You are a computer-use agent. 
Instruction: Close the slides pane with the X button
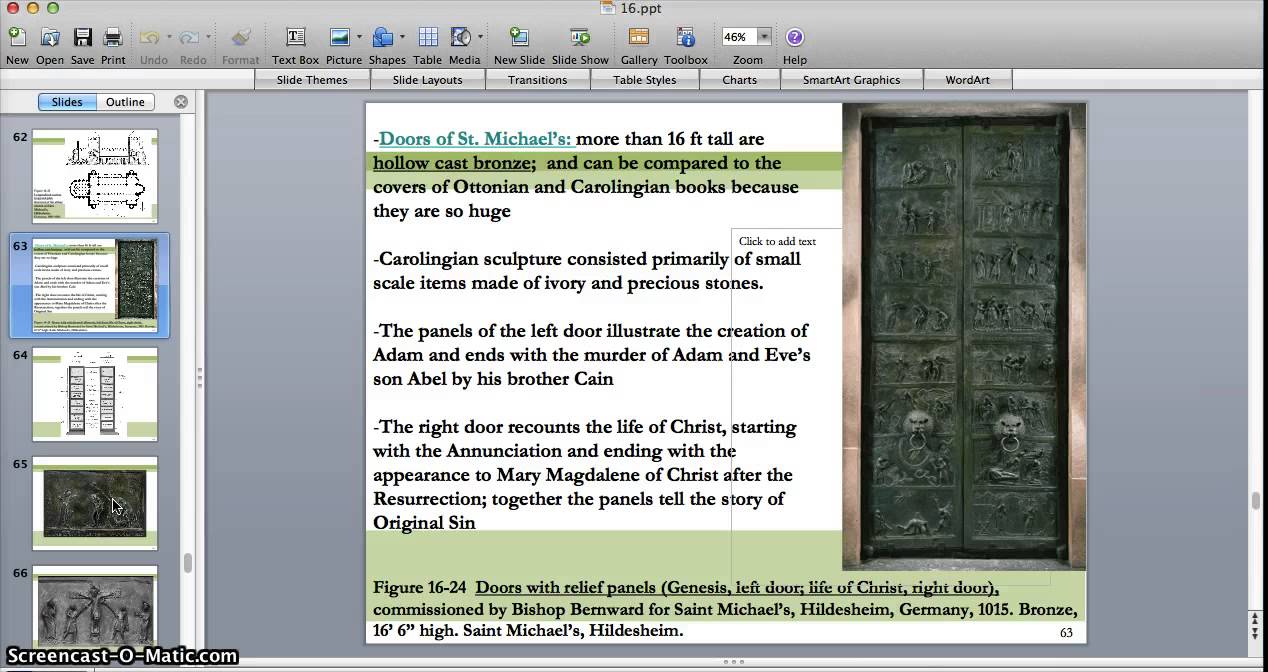pyautogui.click(x=181, y=102)
